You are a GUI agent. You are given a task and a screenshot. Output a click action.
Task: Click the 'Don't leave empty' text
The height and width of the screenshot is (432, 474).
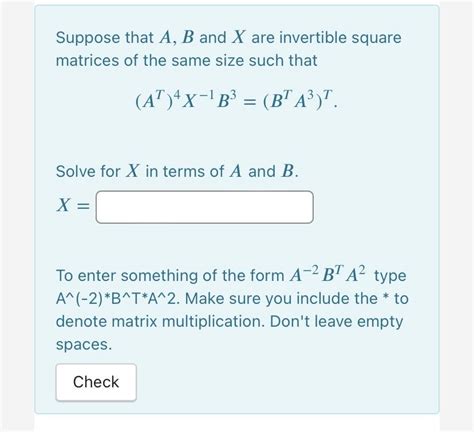click(336, 322)
